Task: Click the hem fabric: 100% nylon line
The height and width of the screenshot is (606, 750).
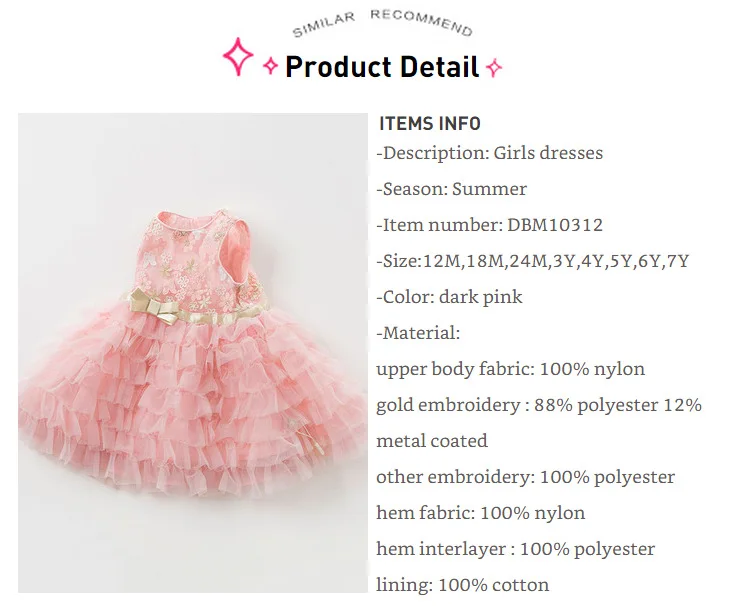Action: (x=481, y=513)
